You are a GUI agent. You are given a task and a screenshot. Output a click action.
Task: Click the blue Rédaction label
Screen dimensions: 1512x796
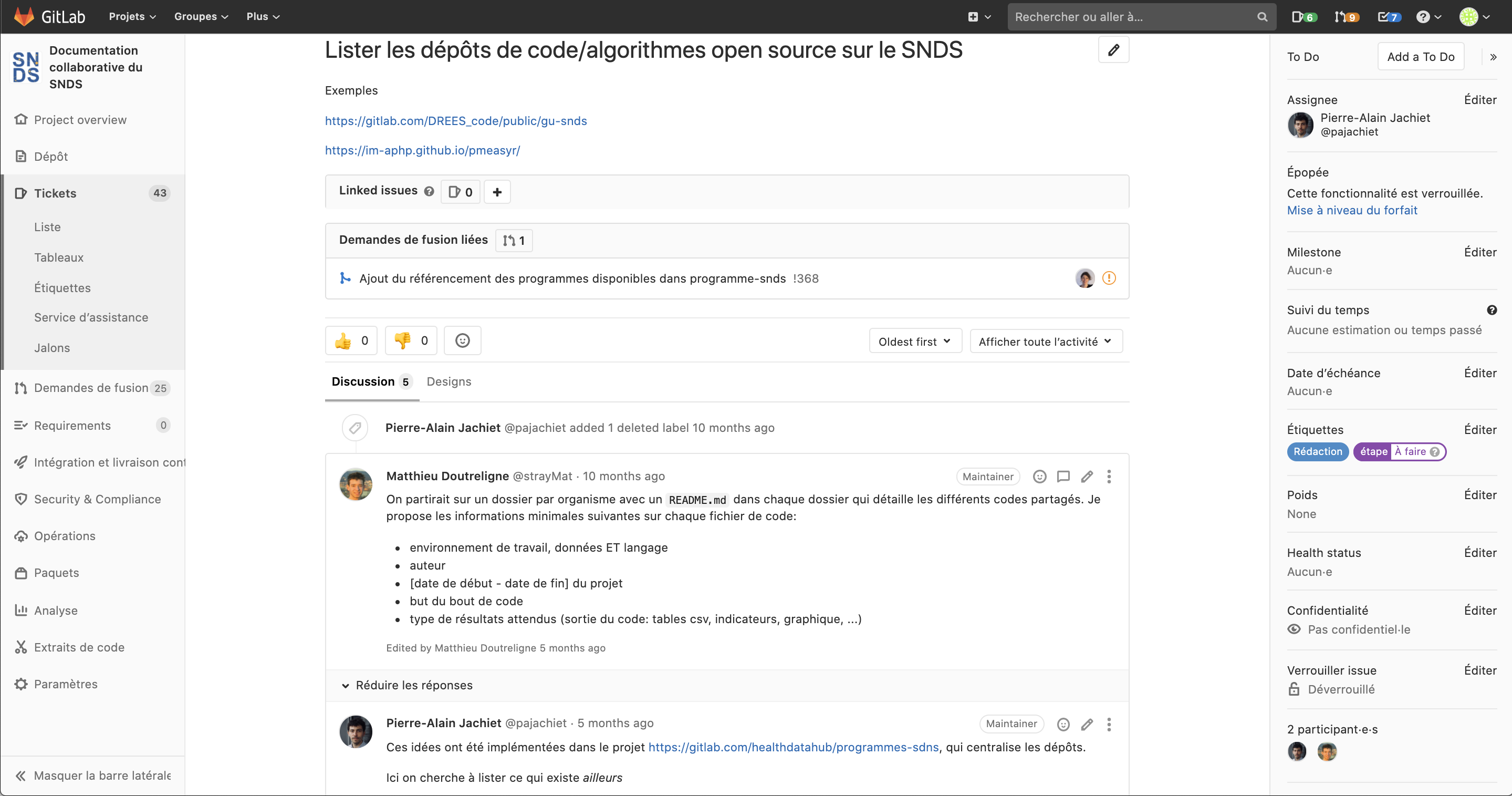[x=1317, y=451]
